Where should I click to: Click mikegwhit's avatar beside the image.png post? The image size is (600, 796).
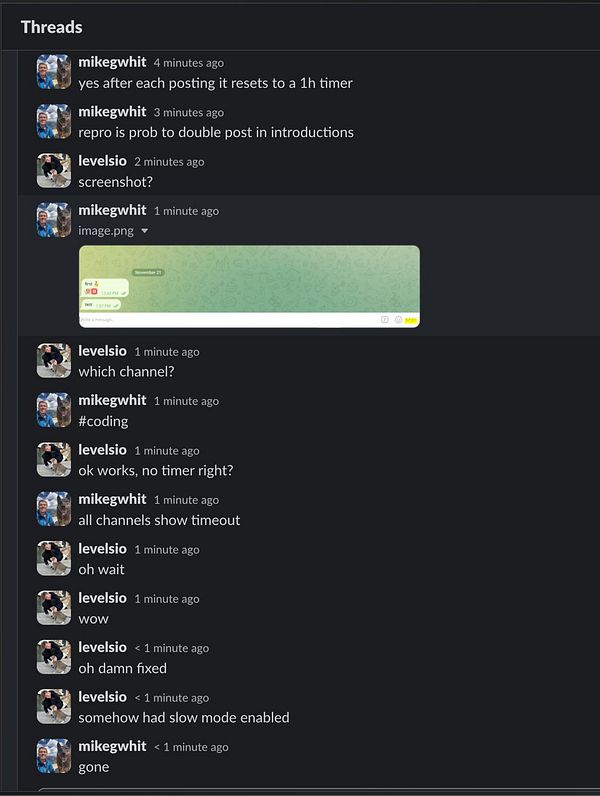54,220
